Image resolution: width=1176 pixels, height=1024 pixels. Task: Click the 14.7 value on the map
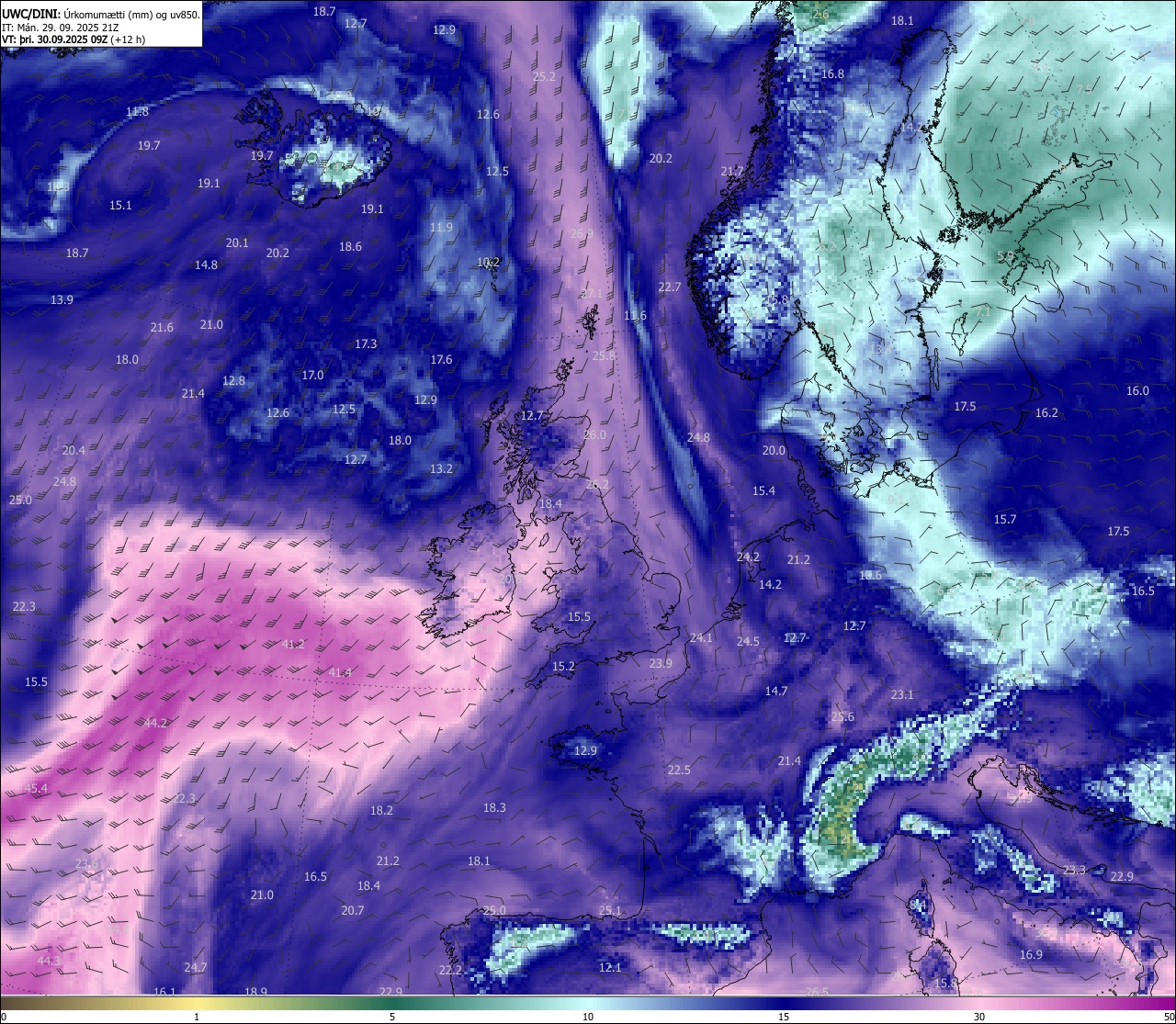776,691
